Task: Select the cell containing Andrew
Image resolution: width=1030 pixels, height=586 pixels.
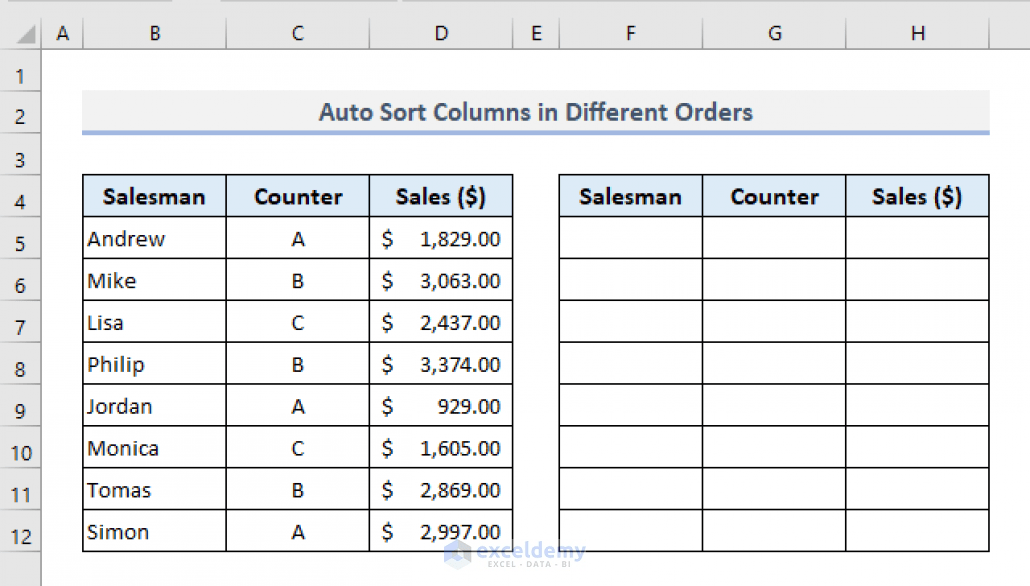Action: click(x=153, y=238)
